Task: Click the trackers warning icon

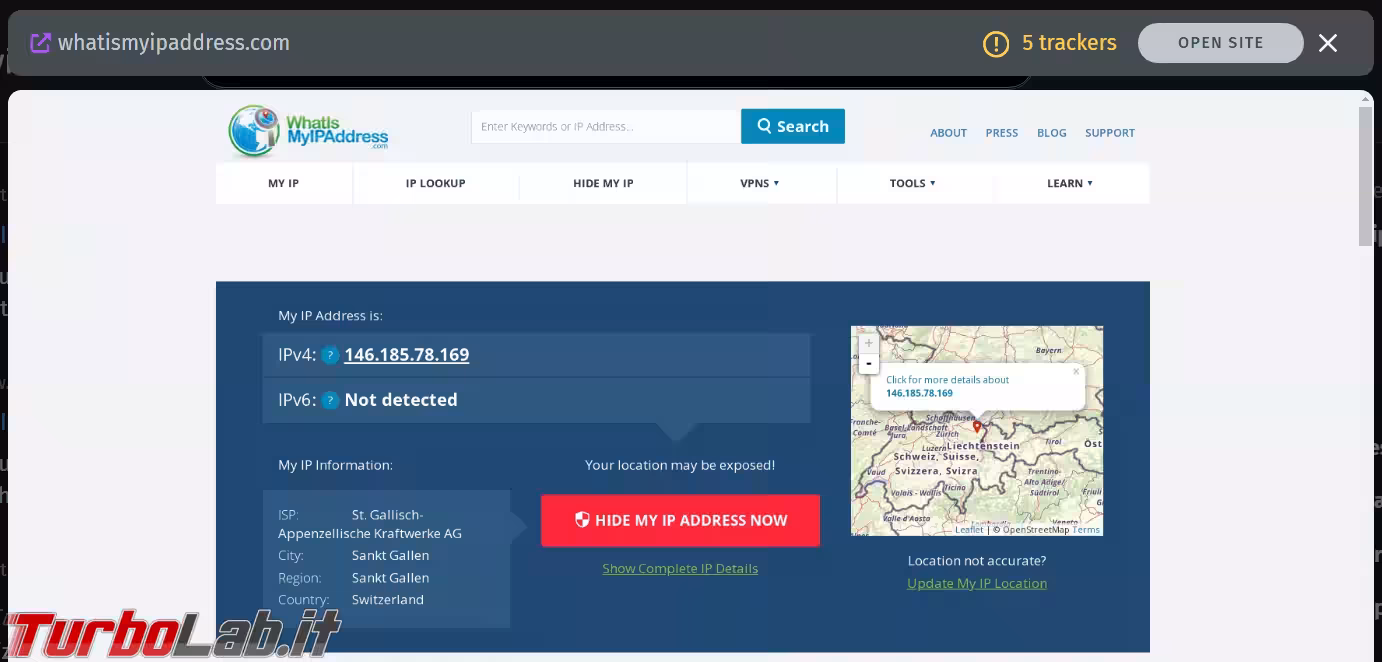Action: pyautogui.click(x=996, y=44)
